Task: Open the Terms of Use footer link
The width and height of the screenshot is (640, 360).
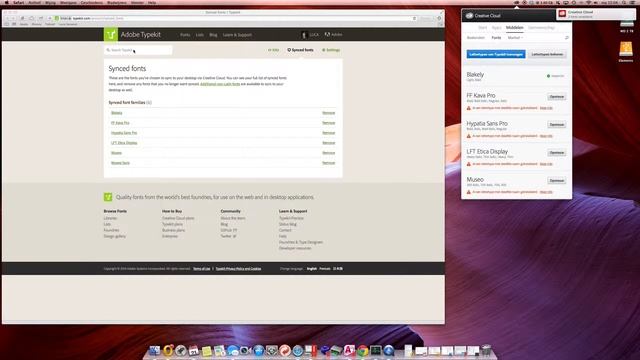Action: point(202,269)
